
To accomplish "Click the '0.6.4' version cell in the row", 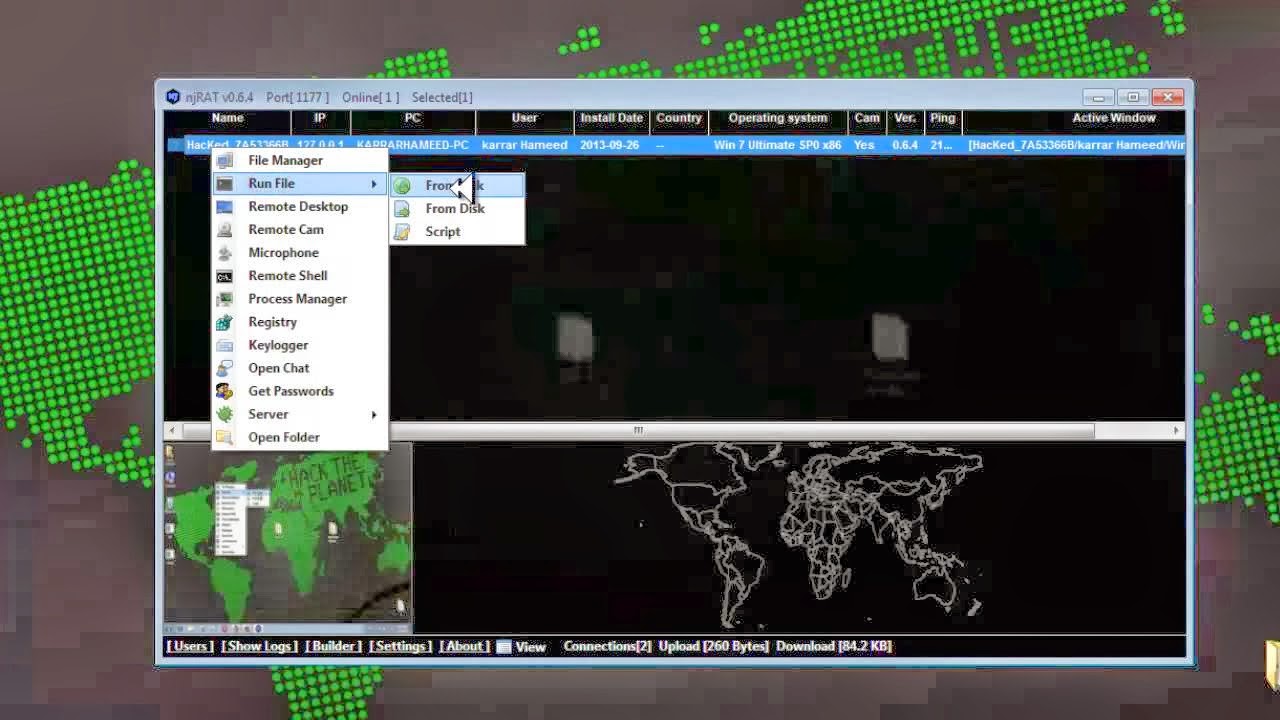I will [904, 145].
